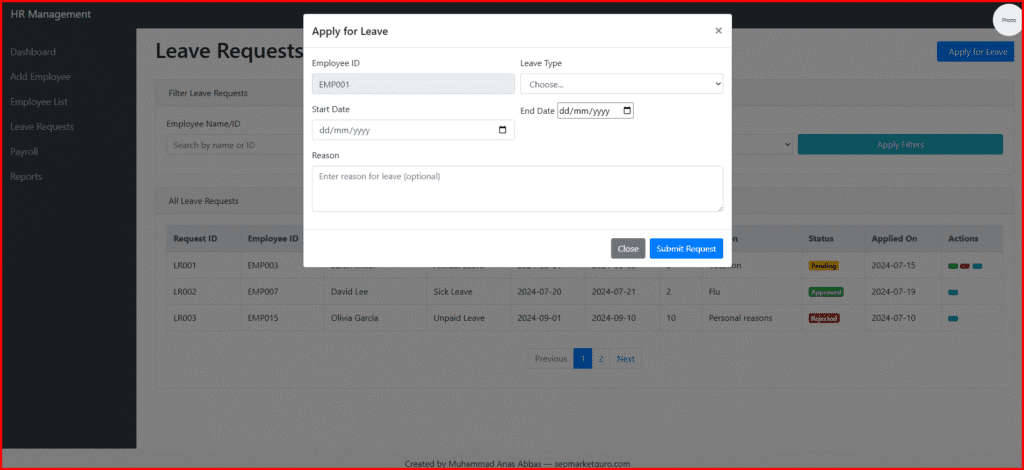This screenshot has width=1024, height=470.
Task: Click the teal view action for LR002
Action: click(953, 292)
